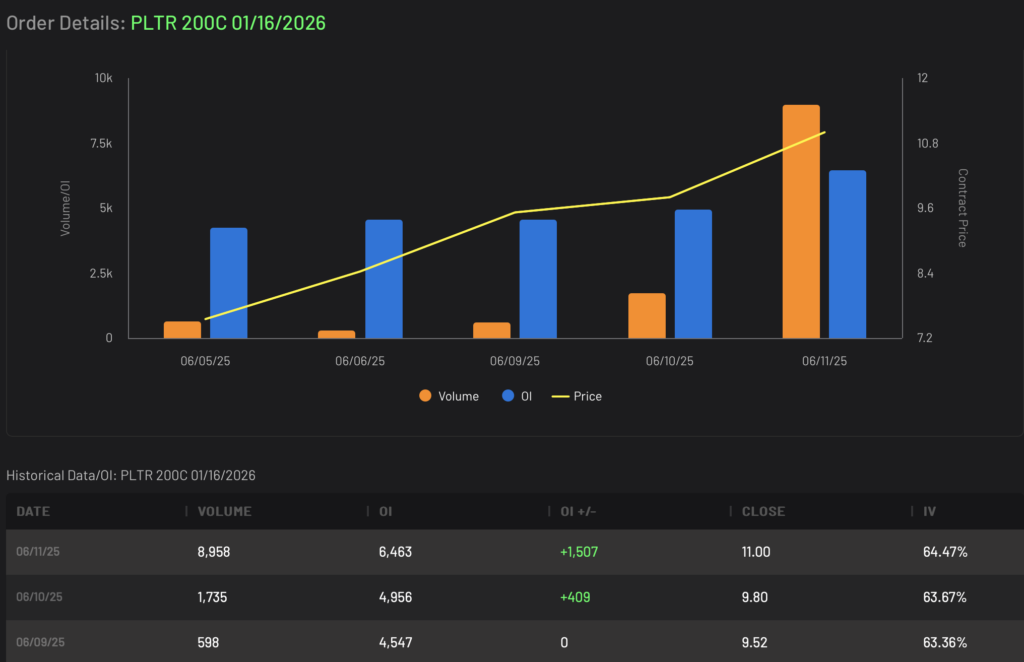
Task: Click the 06/05/25 x-axis label
Action: pyautogui.click(x=205, y=361)
